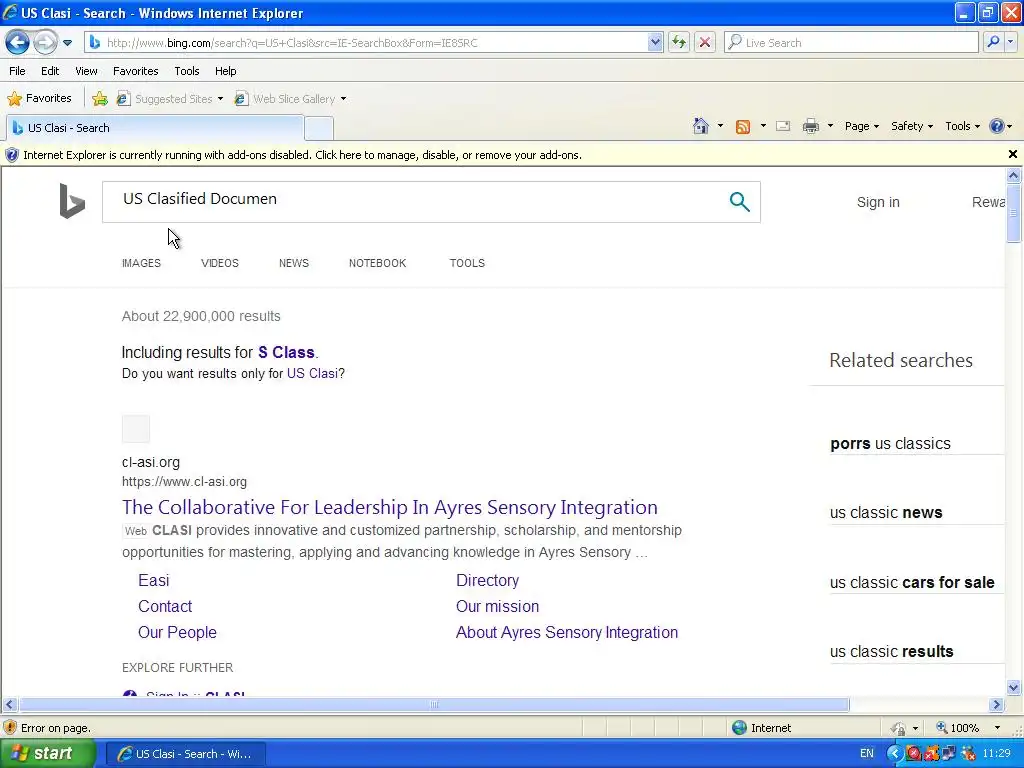This screenshot has height=768, width=1024.
Task: Open the Safety command menu
Action: [912, 126]
